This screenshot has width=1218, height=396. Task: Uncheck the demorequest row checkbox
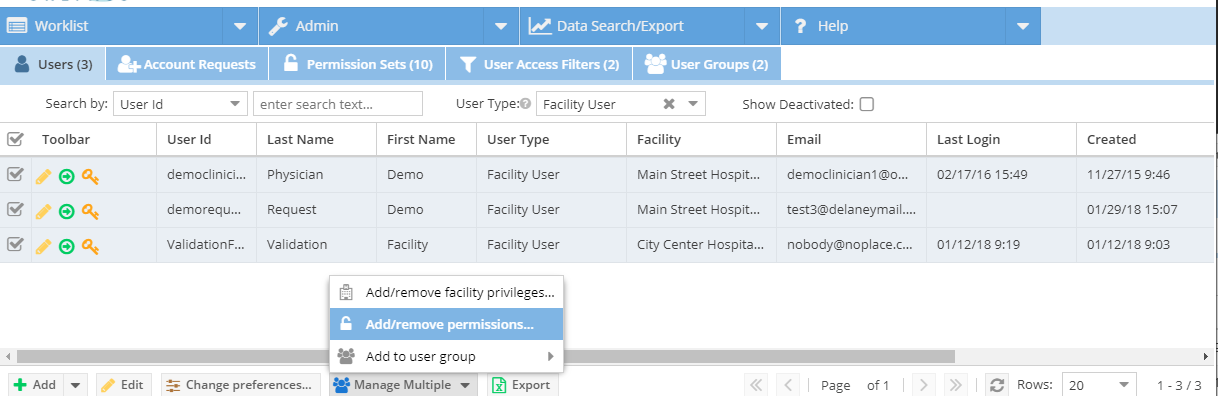click(x=15, y=209)
